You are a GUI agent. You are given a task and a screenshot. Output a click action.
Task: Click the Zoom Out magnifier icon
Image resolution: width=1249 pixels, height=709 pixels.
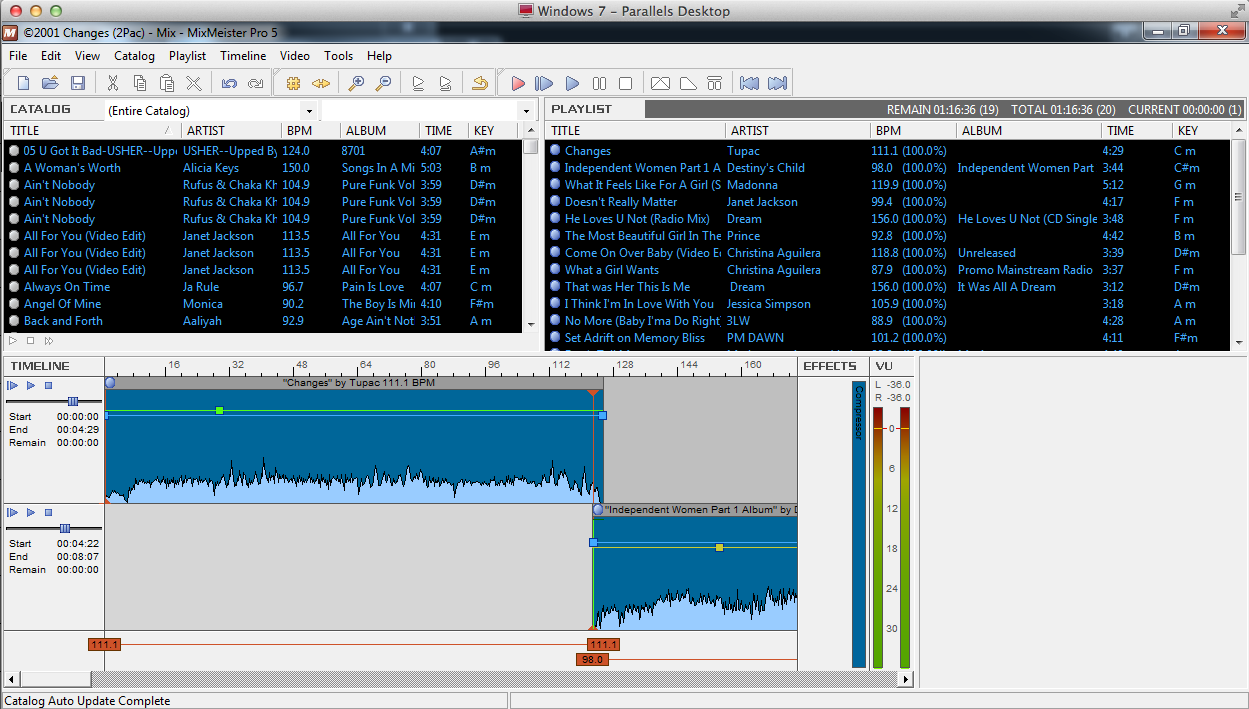(x=383, y=83)
